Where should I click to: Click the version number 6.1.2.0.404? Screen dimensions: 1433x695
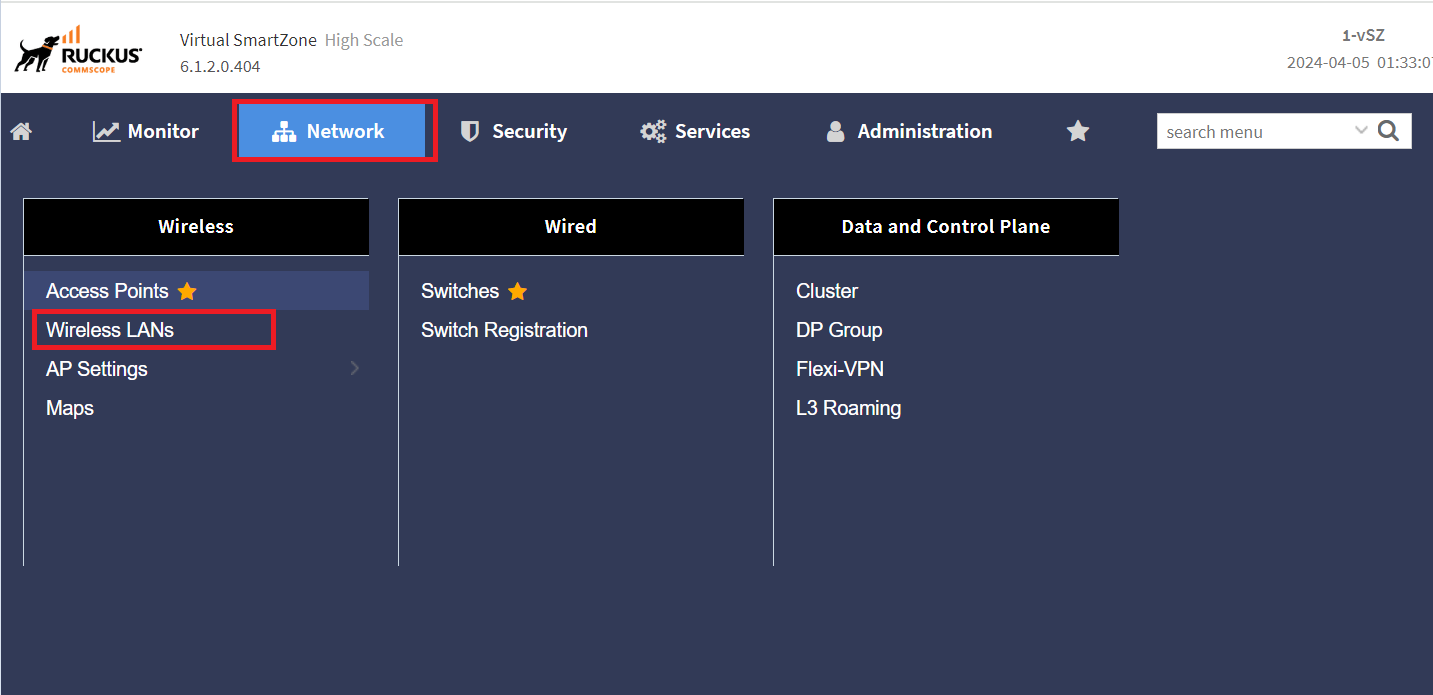(220, 66)
